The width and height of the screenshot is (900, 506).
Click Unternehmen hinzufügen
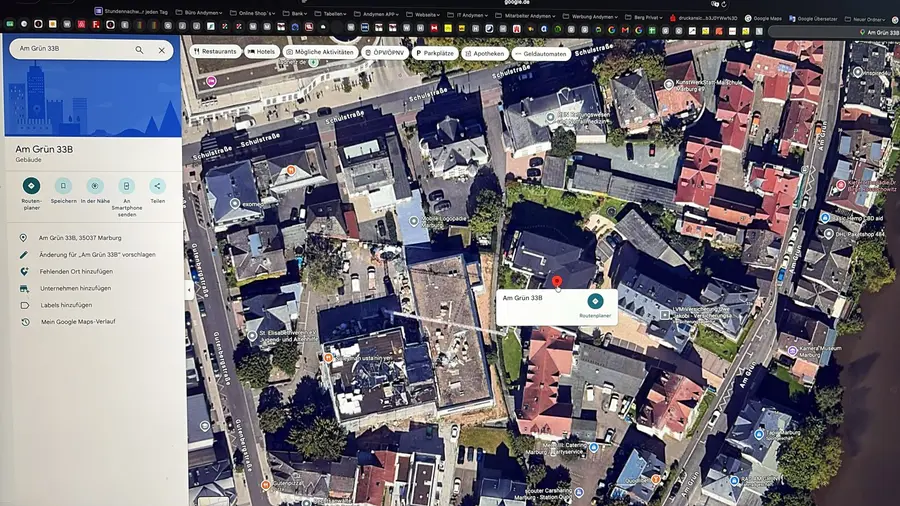(75, 288)
